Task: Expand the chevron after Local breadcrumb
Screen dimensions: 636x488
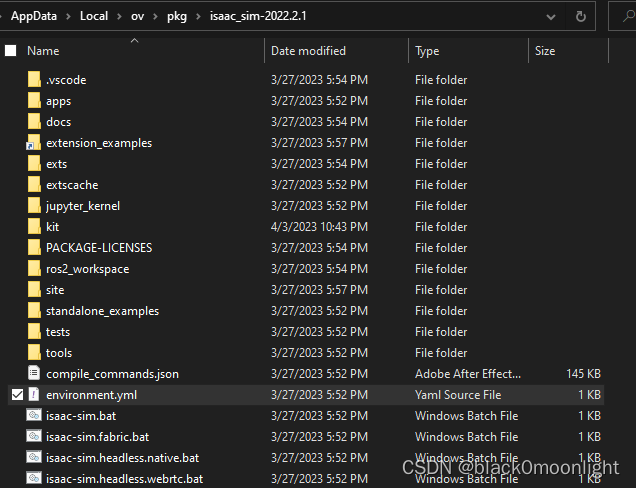Action: 119,16
